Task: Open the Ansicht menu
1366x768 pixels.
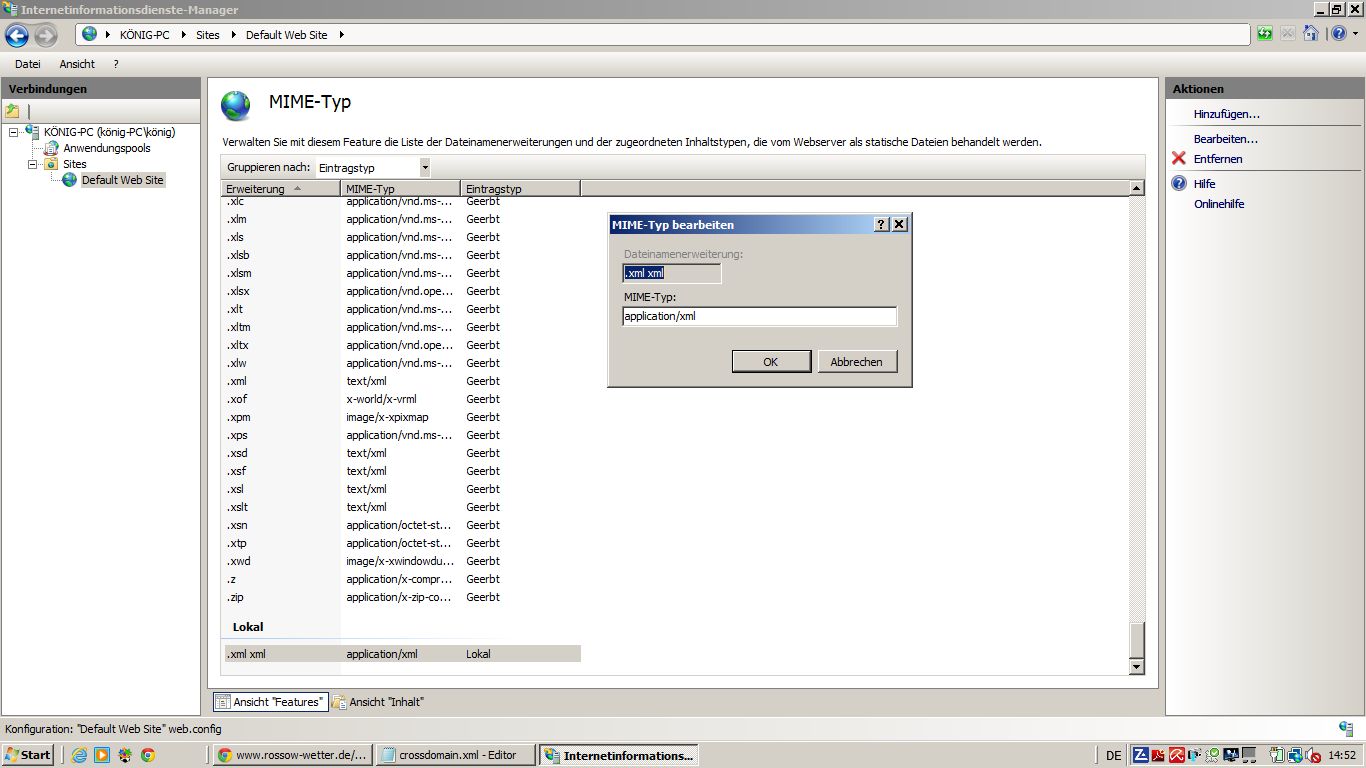Action: point(77,64)
